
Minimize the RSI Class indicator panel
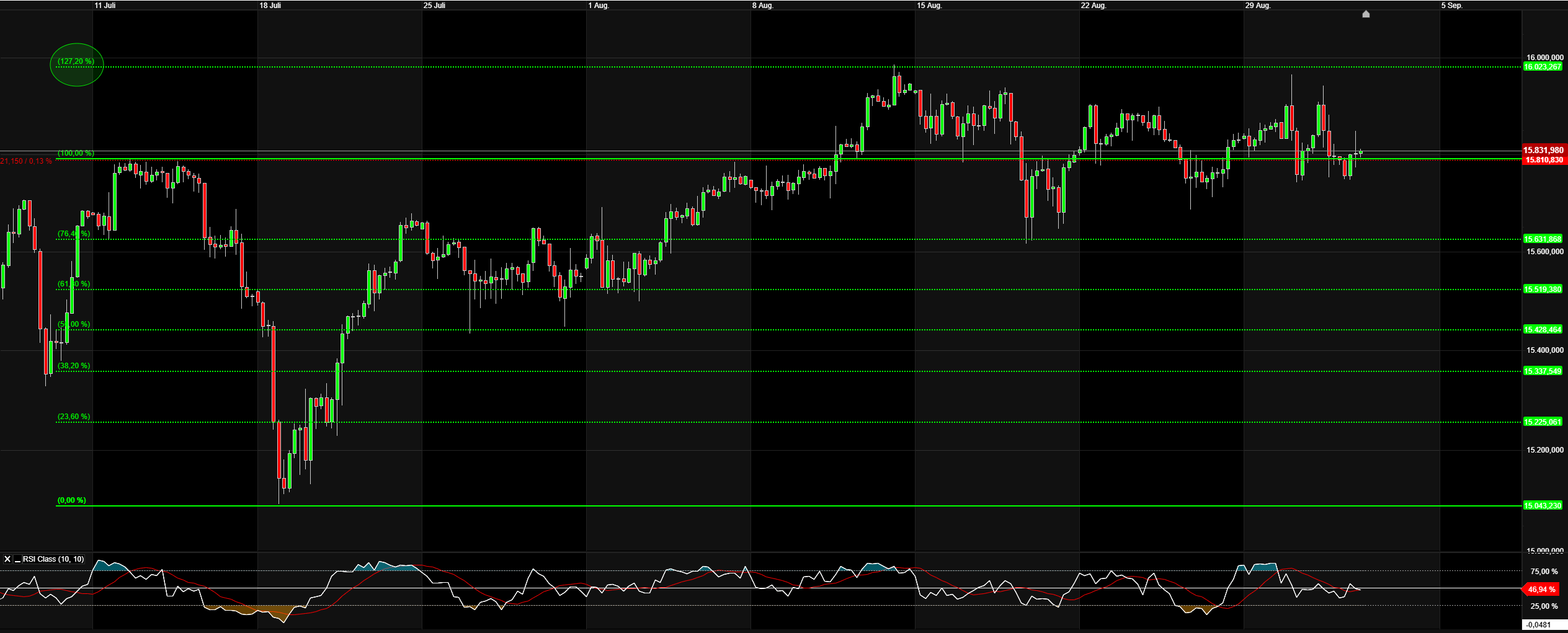click(17, 559)
